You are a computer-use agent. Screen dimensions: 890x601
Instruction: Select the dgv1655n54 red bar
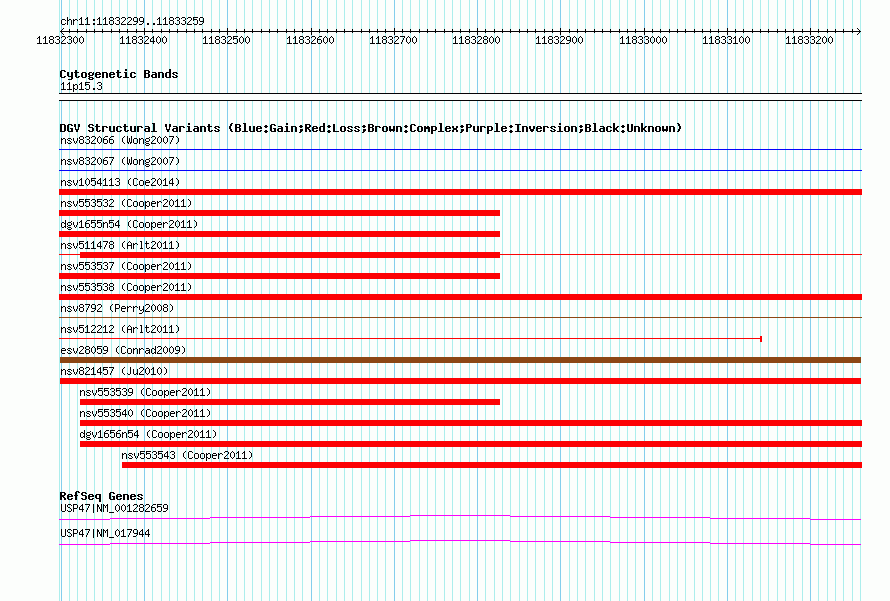pos(280,234)
